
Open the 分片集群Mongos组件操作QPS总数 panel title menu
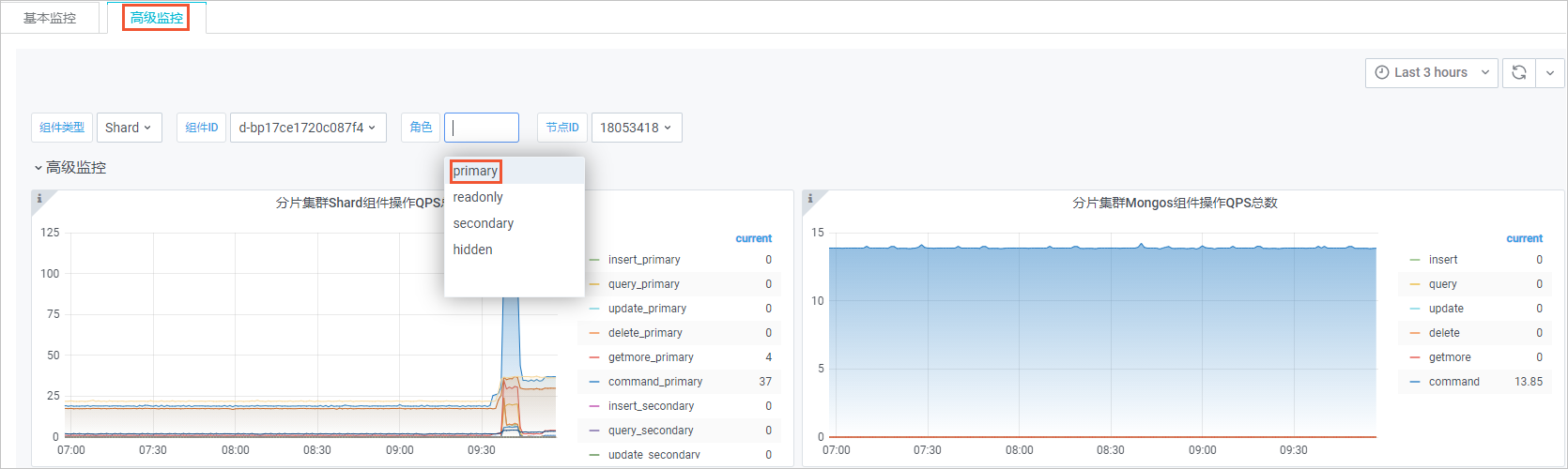pyautogui.click(x=1175, y=203)
